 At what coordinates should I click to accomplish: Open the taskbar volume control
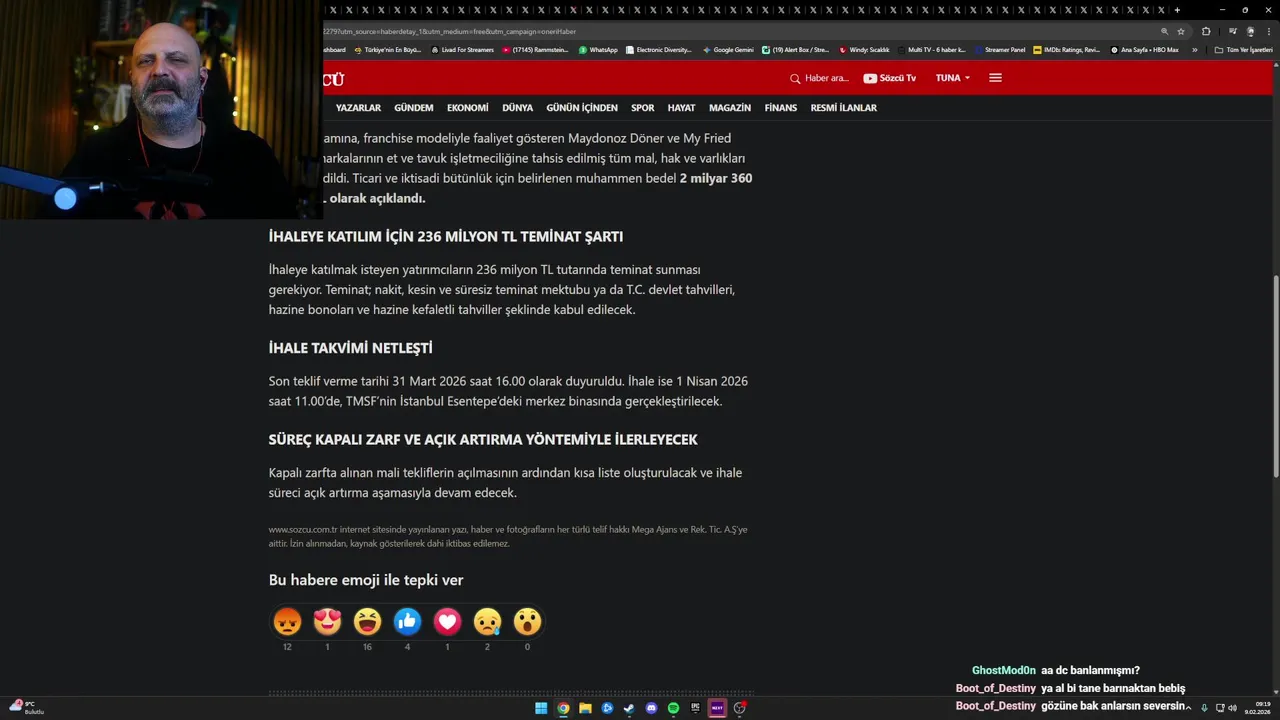(x=1233, y=708)
